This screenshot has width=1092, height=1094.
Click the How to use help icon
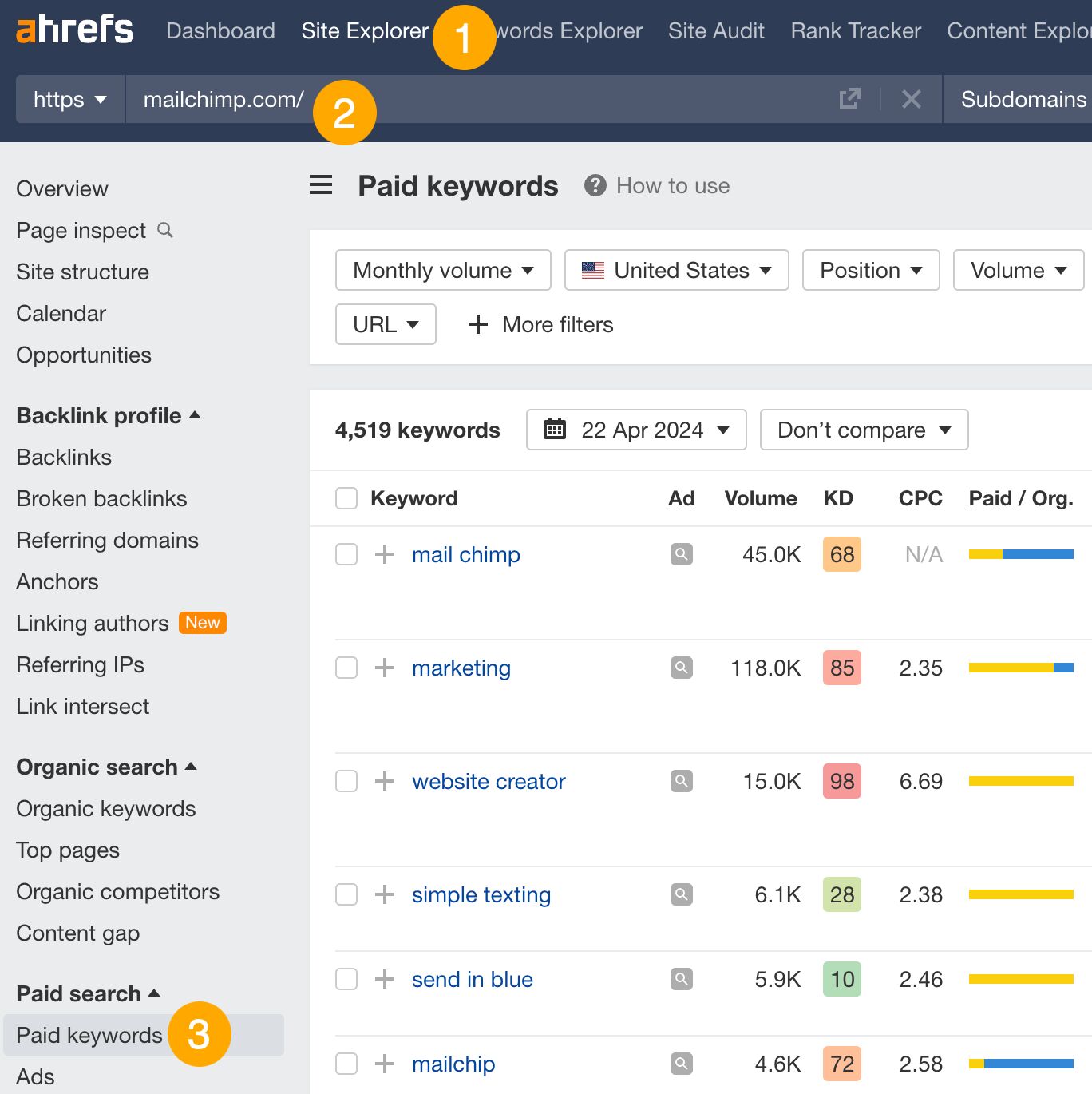[595, 185]
